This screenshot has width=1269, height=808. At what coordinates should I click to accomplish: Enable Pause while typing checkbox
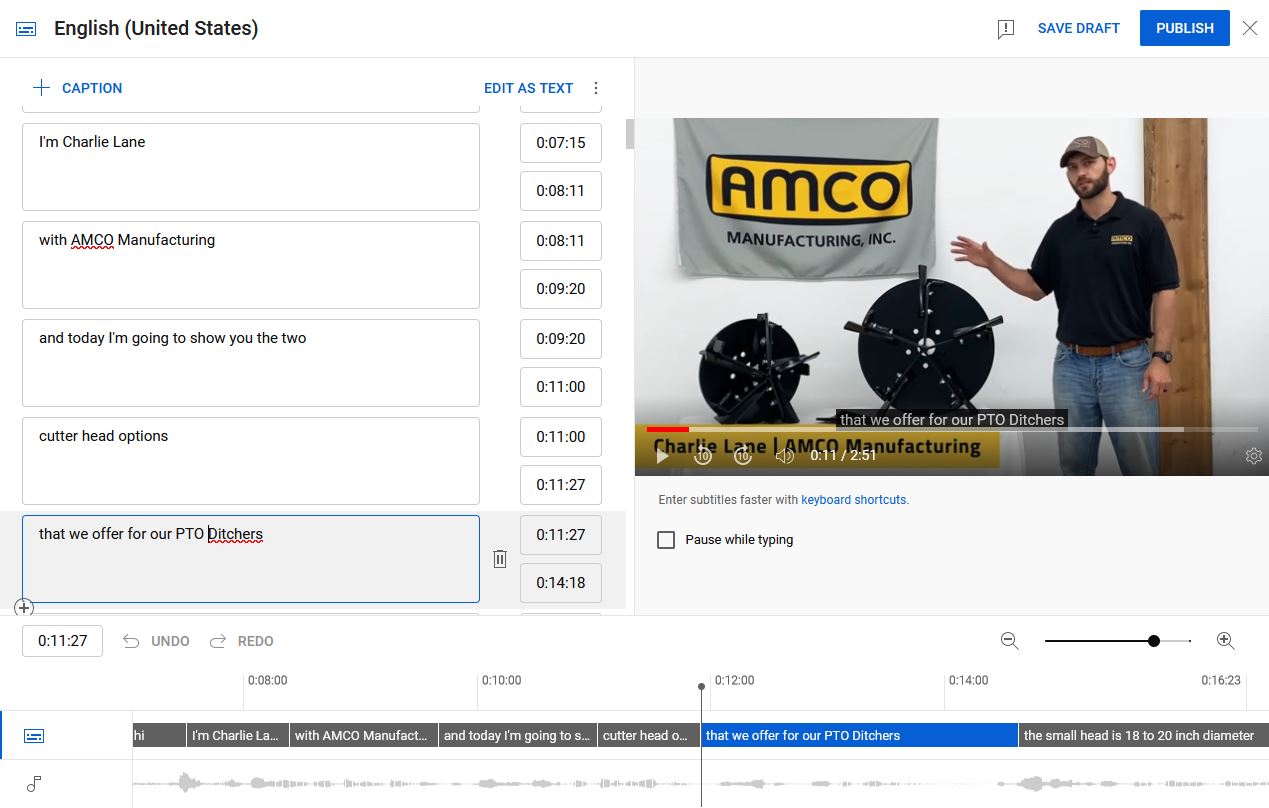point(666,540)
